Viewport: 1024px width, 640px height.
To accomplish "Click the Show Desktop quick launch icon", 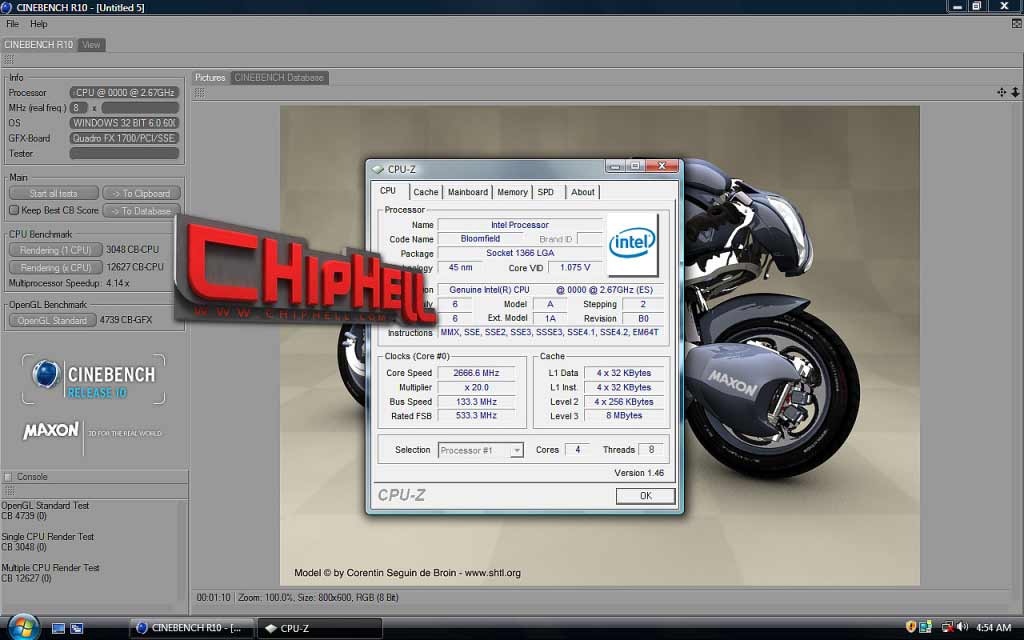I will pos(58,628).
